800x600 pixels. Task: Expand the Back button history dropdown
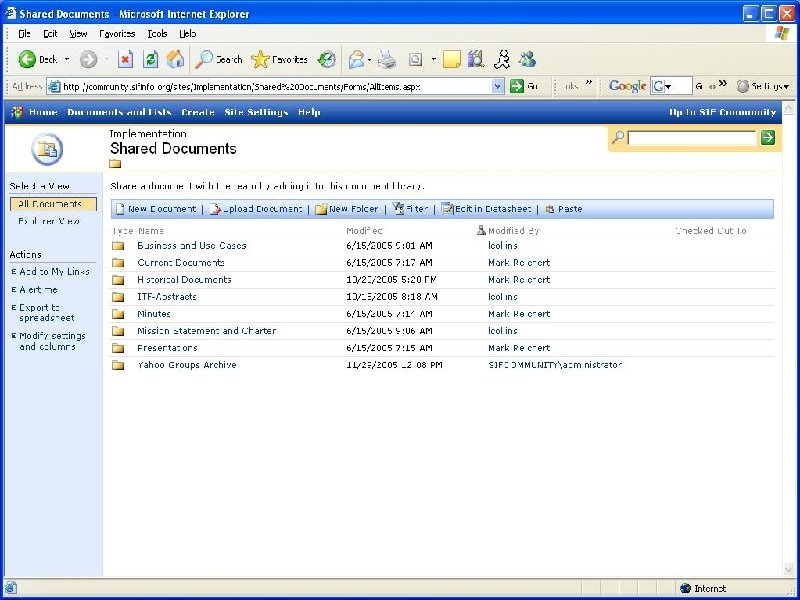(x=67, y=60)
